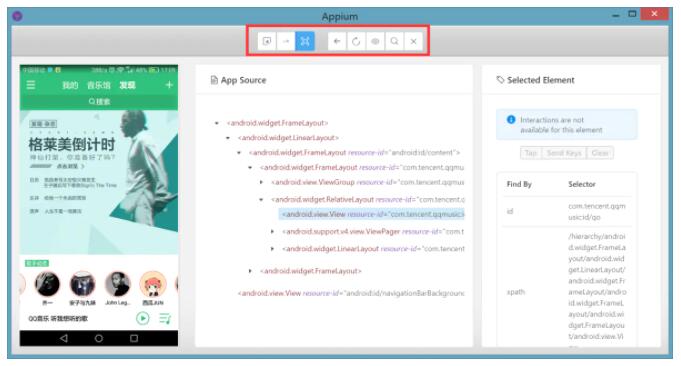Click the Back arrow toolbar button

pyautogui.click(x=337, y=41)
